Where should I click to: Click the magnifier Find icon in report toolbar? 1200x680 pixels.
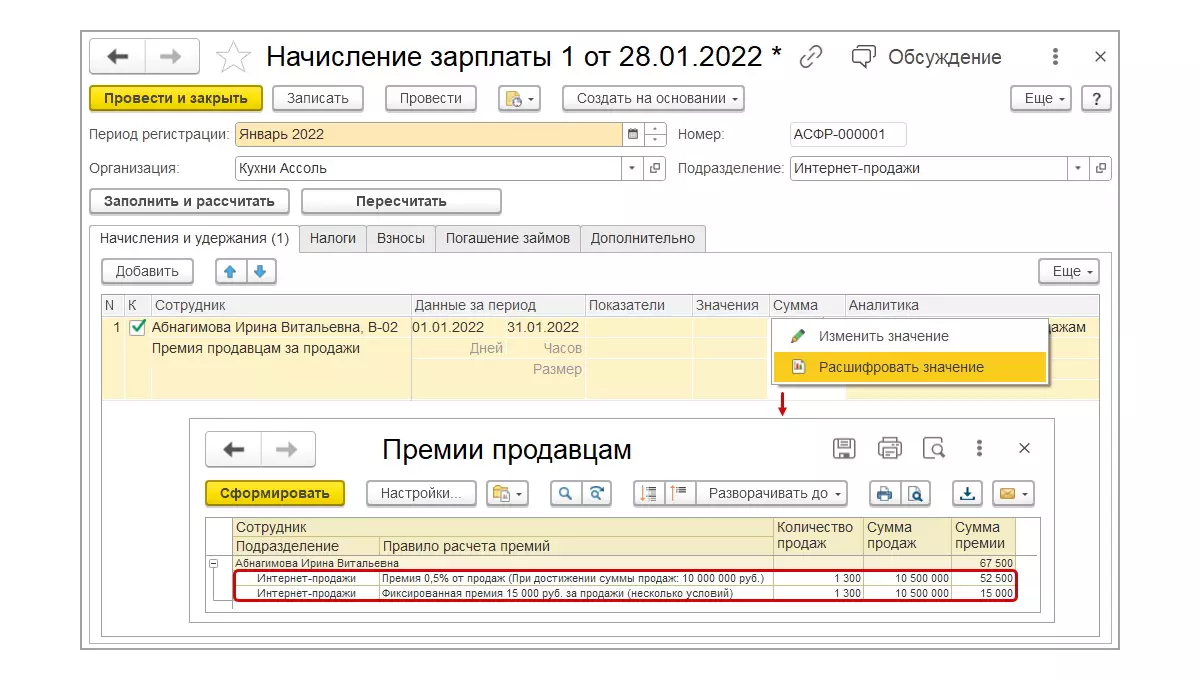coord(566,493)
